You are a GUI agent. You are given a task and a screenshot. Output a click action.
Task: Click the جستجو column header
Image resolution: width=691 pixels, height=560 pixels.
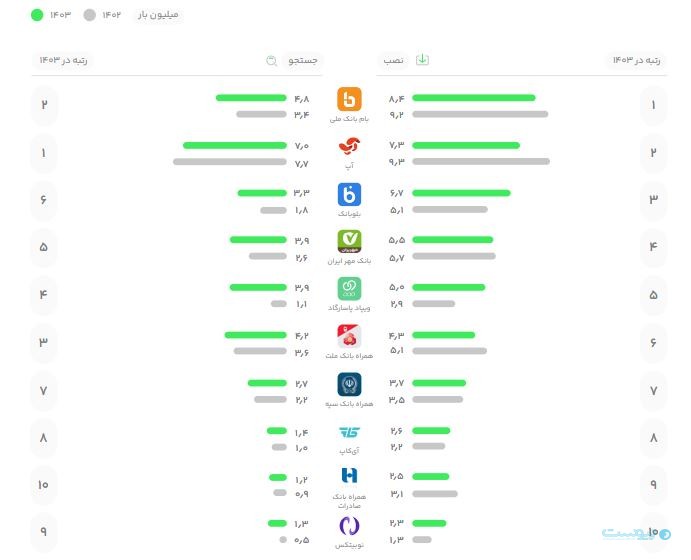tap(303, 60)
